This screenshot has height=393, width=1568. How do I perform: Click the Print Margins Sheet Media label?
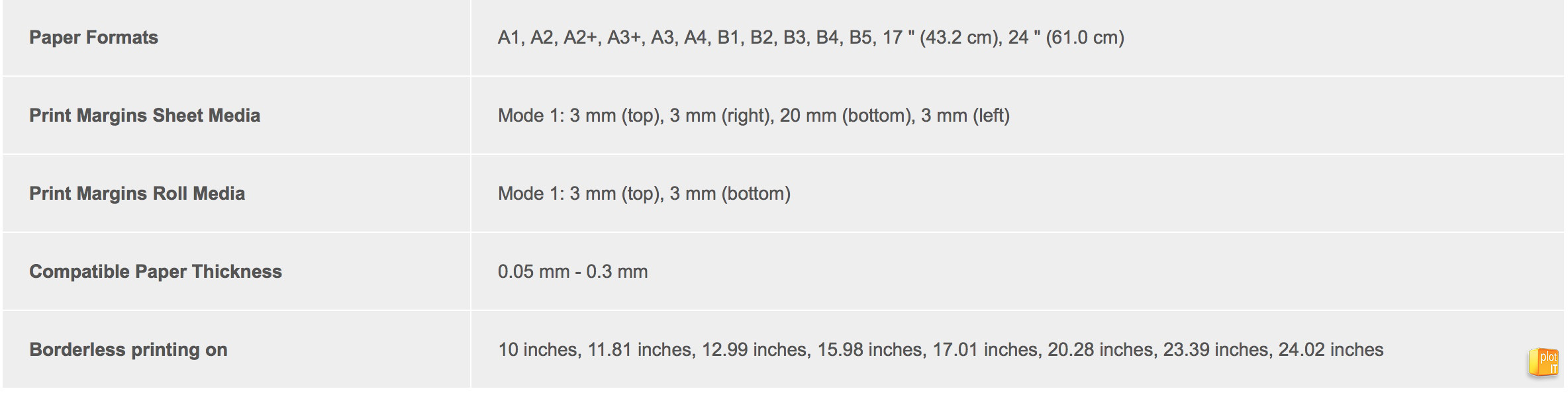tap(144, 116)
